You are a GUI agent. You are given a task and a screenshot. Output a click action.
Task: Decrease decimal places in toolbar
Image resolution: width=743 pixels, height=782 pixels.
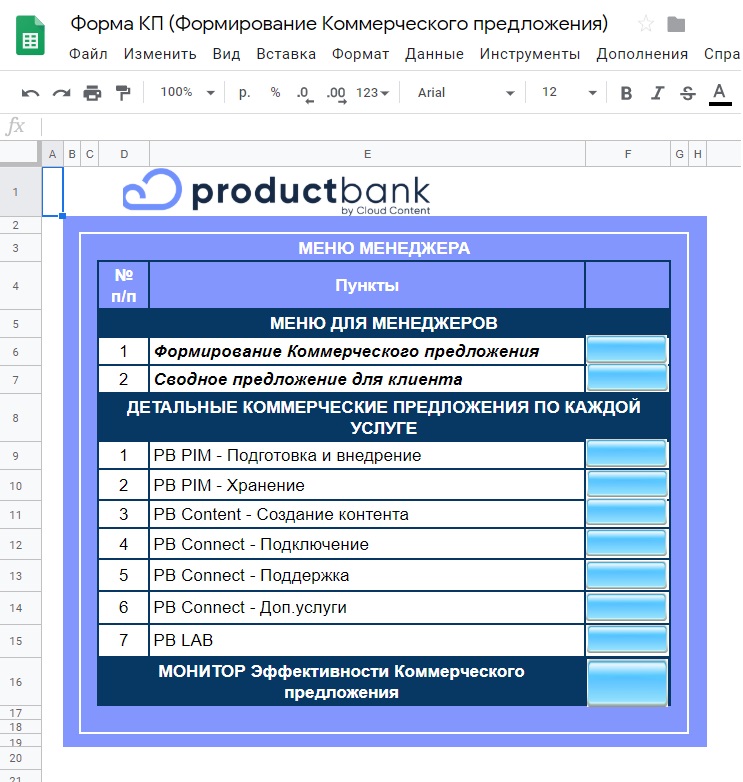click(304, 93)
